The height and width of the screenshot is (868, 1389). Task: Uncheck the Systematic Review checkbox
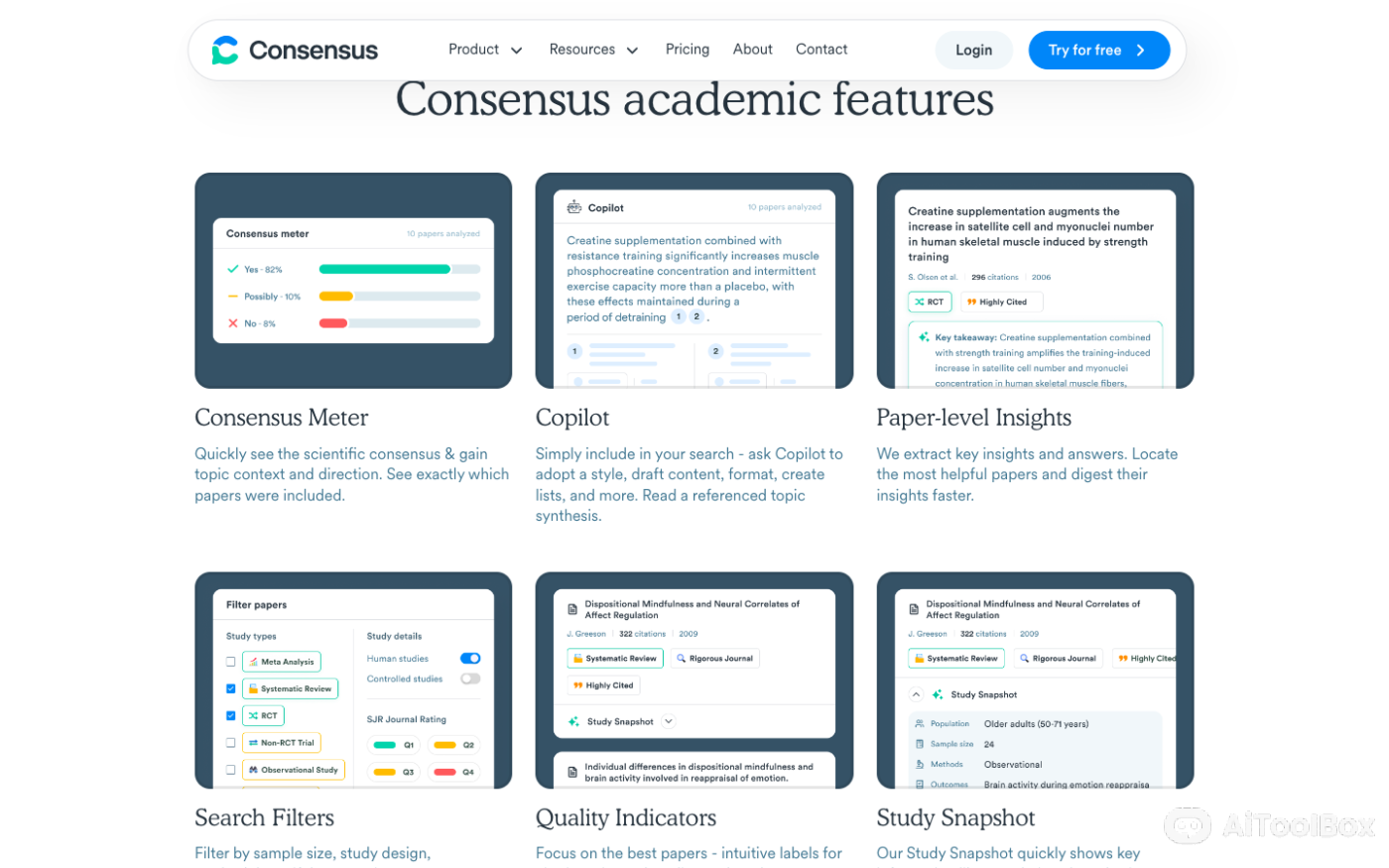pyautogui.click(x=230, y=688)
